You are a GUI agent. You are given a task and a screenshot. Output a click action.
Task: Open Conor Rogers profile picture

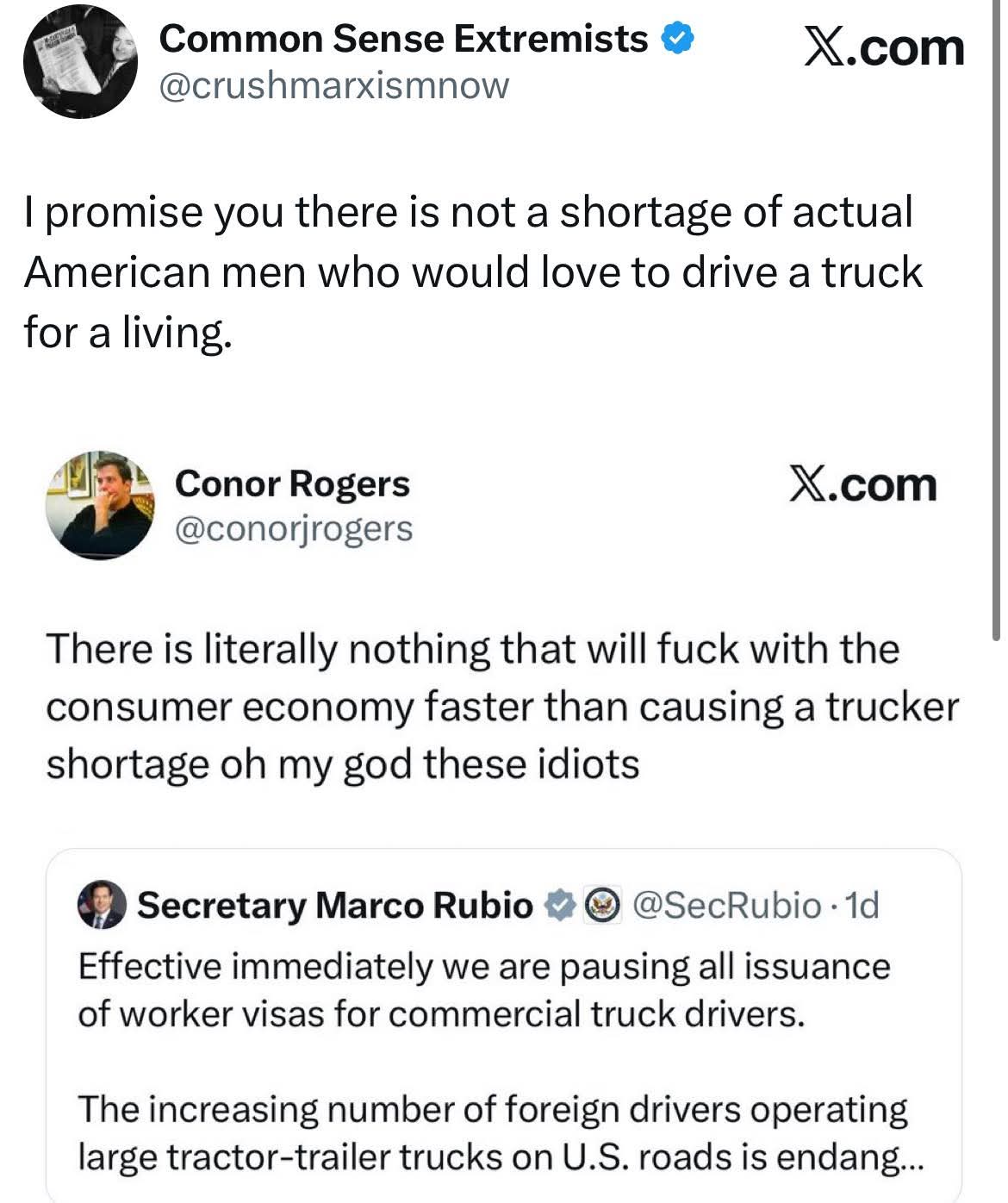100,505
